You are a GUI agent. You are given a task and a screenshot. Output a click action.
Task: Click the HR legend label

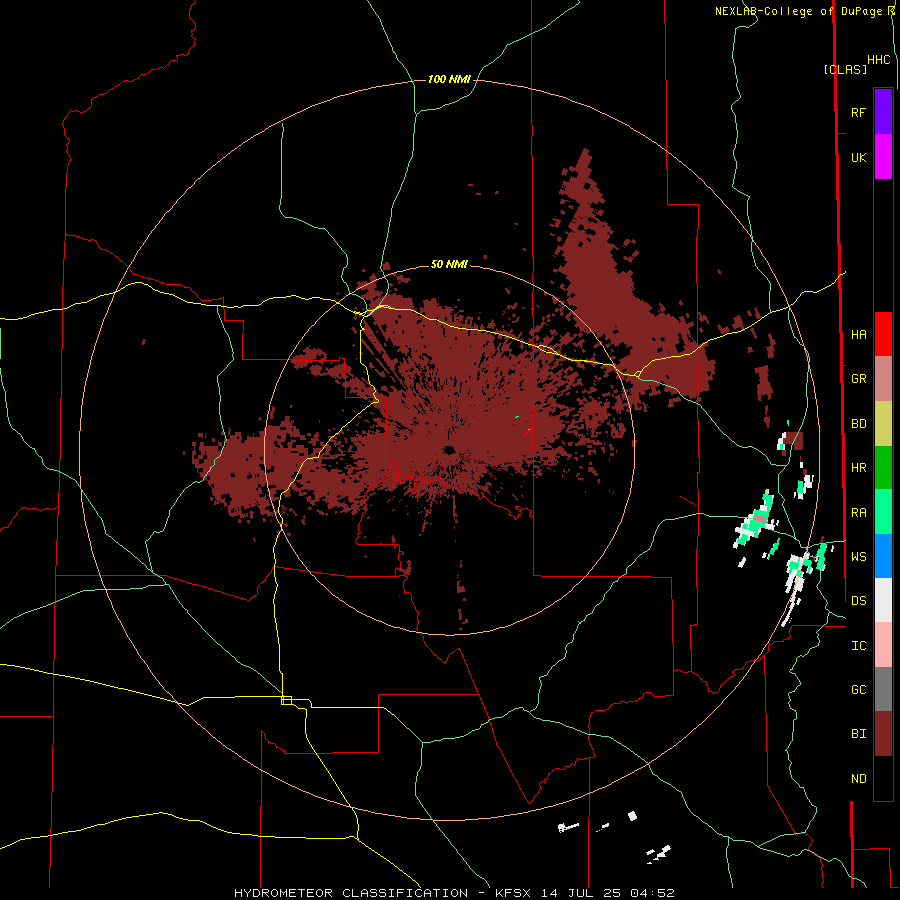coord(858,468)
